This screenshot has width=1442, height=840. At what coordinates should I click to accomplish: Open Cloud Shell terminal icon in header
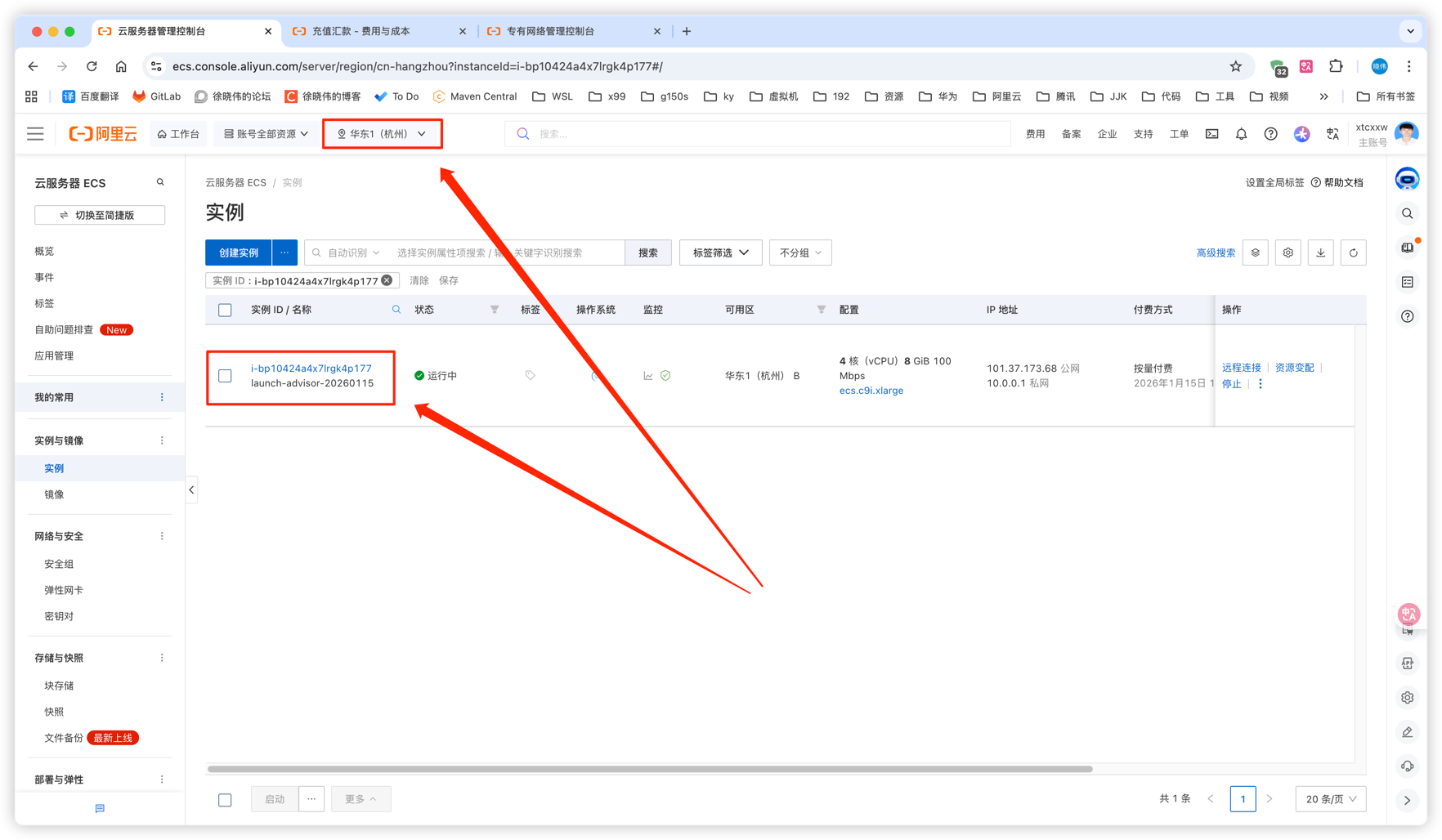(x=1211, y=134)
